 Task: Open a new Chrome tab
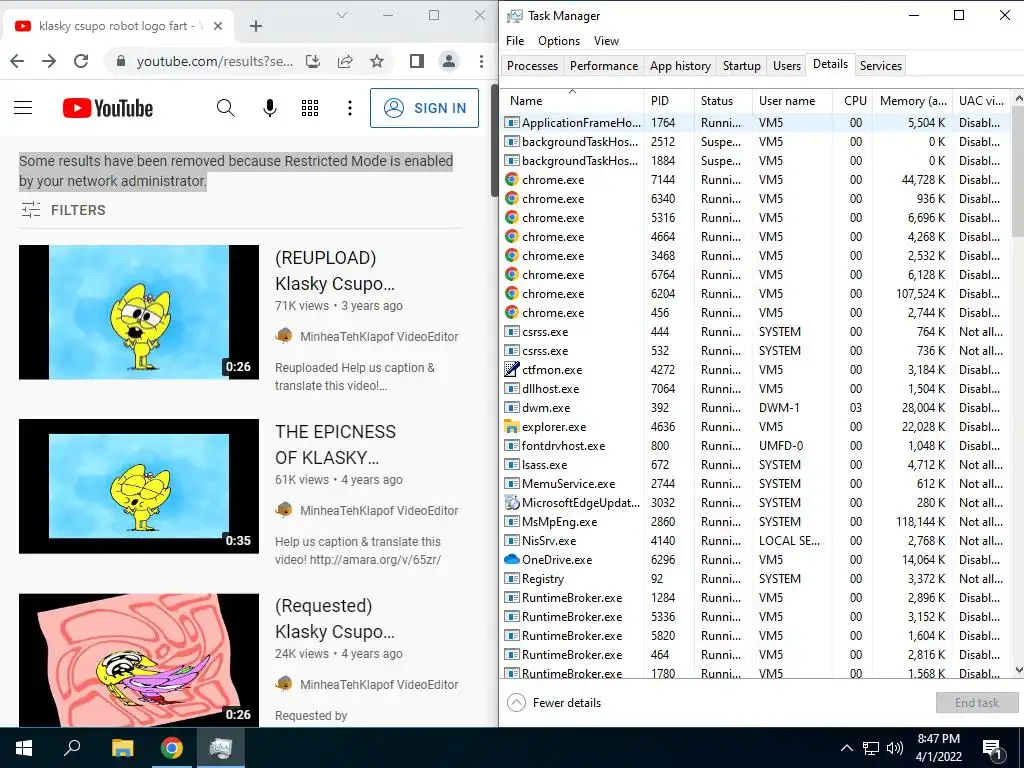(256, 26)
